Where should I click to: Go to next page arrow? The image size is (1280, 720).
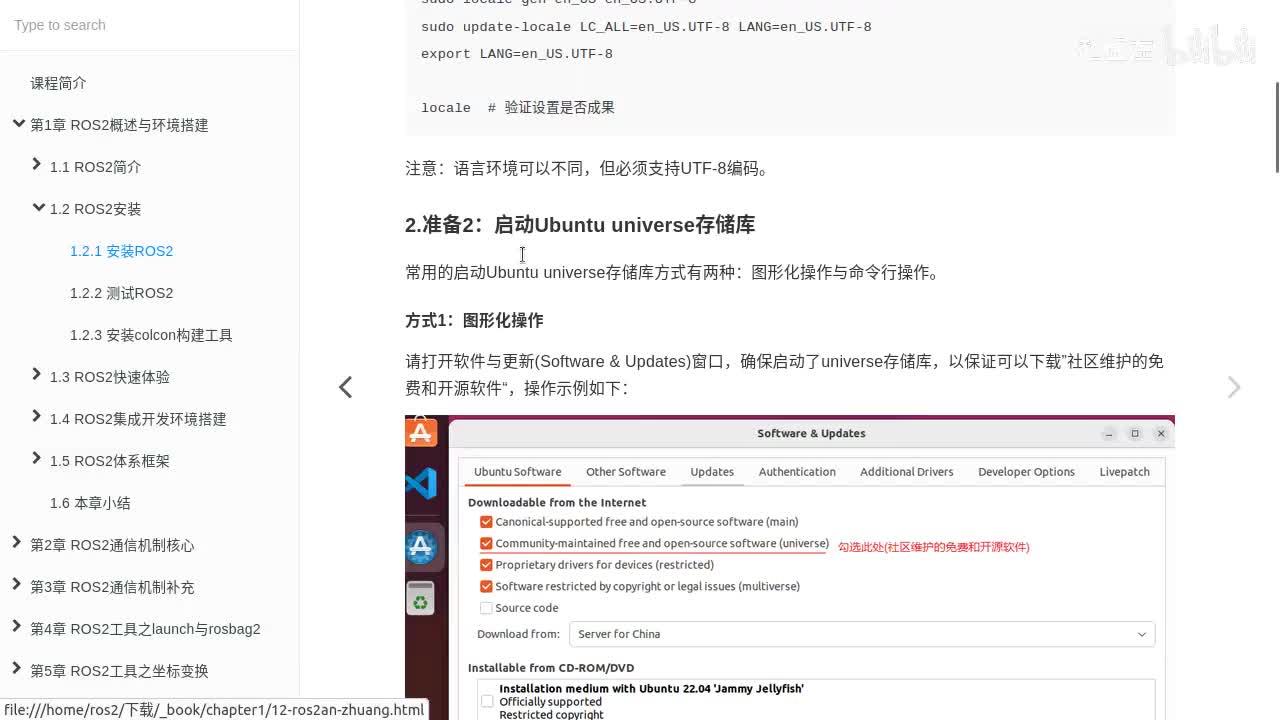[1234, 387]
